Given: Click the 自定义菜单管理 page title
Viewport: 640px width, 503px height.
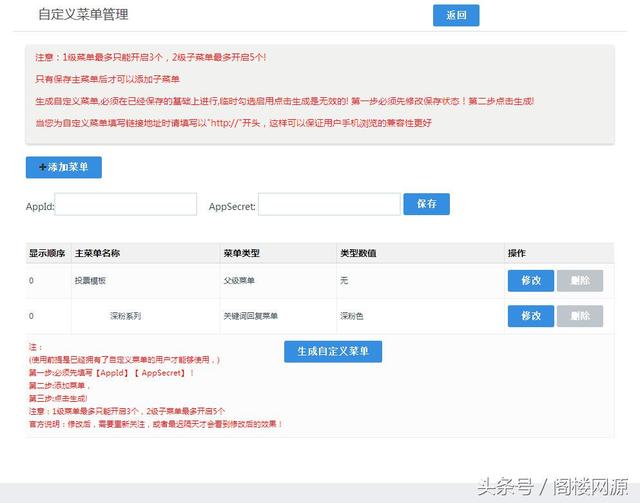Looking at the screenshot, I should tap(83, 15).
